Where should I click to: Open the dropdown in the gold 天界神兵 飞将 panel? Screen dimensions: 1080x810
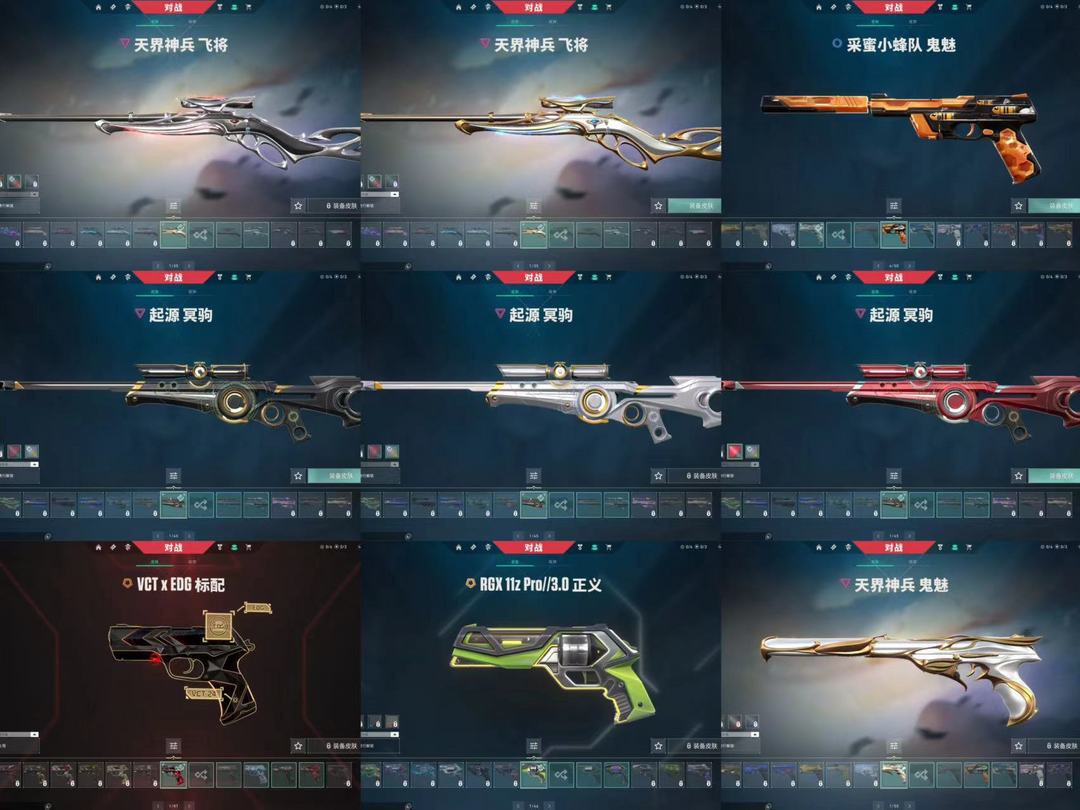[x=380, y=195]
